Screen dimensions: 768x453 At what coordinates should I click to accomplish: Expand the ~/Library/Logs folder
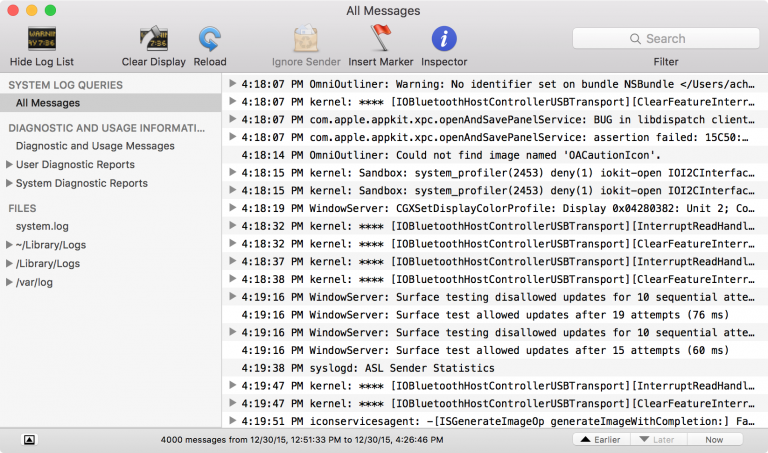coord(10,245)
